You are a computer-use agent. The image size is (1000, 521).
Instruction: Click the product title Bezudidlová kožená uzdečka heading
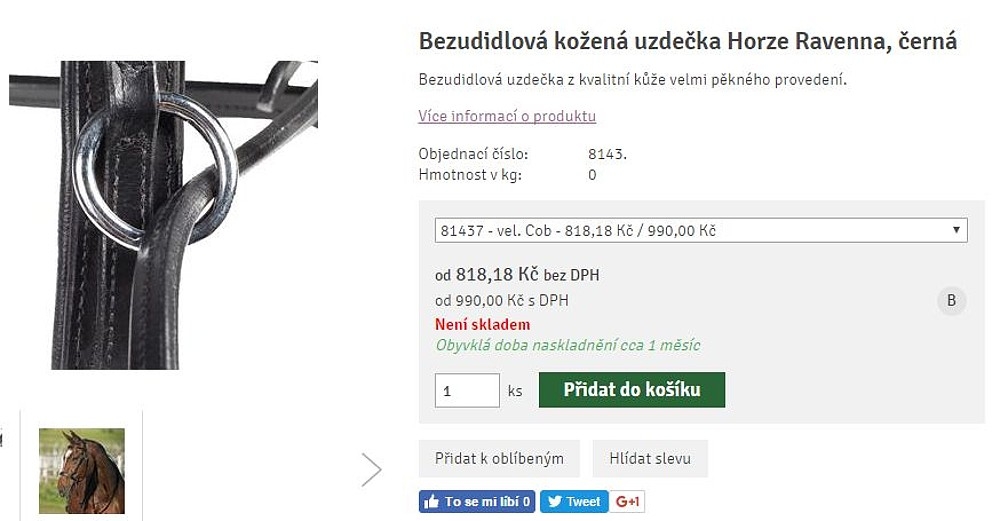[688, 41]
